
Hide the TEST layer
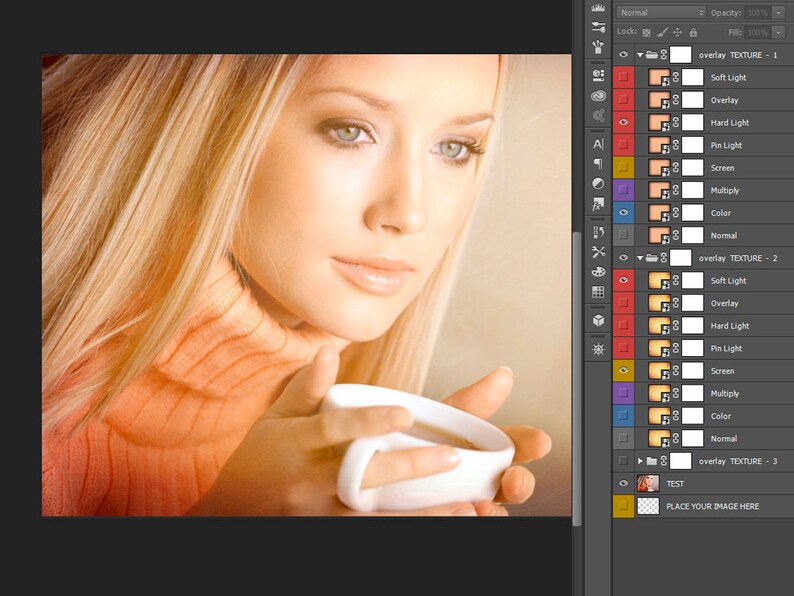pyautogui.click(x=623, y=484)
